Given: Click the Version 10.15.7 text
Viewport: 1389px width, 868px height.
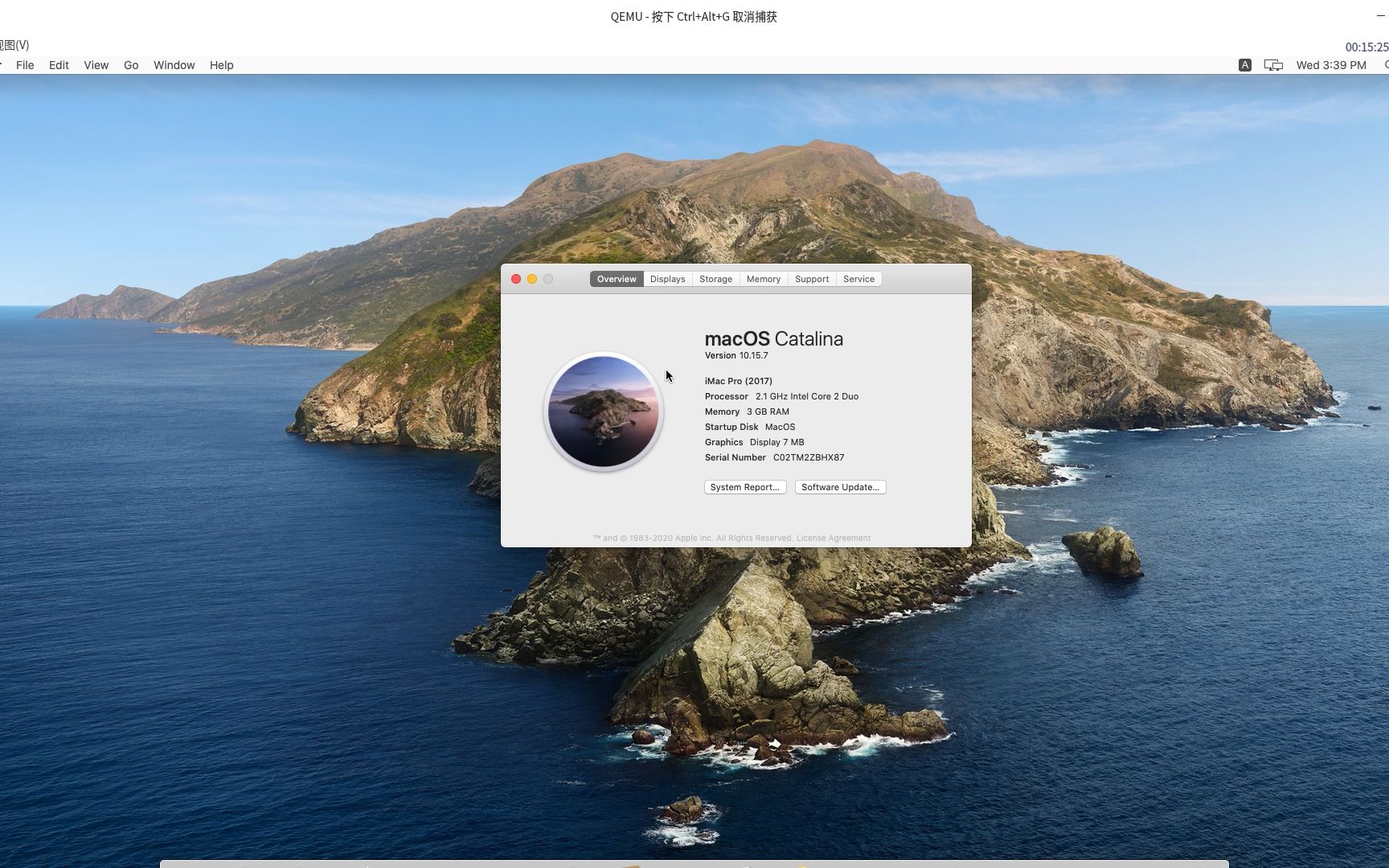Looking at the screenshot, I should click(736, 355).
